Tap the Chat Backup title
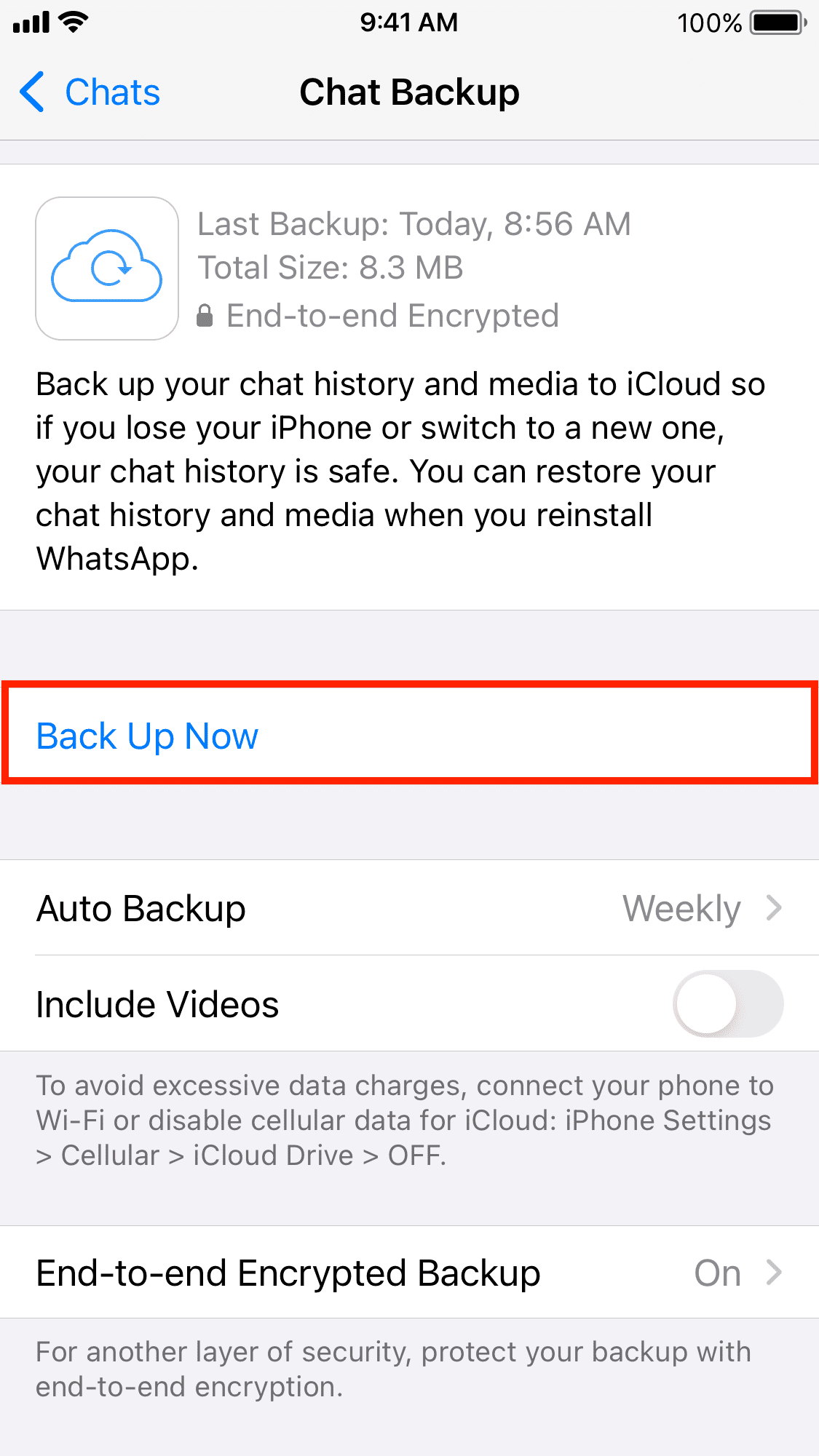 pyautogui.click(x=410, y=92)
